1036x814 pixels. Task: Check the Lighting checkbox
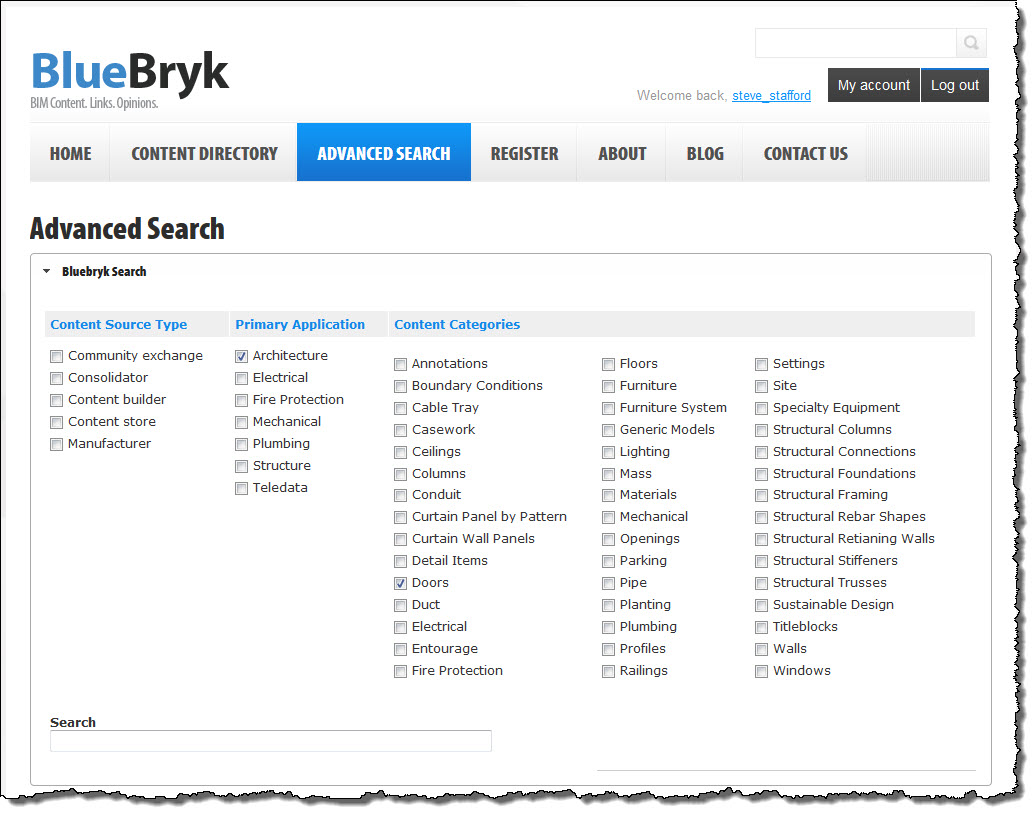pos(609,453)
